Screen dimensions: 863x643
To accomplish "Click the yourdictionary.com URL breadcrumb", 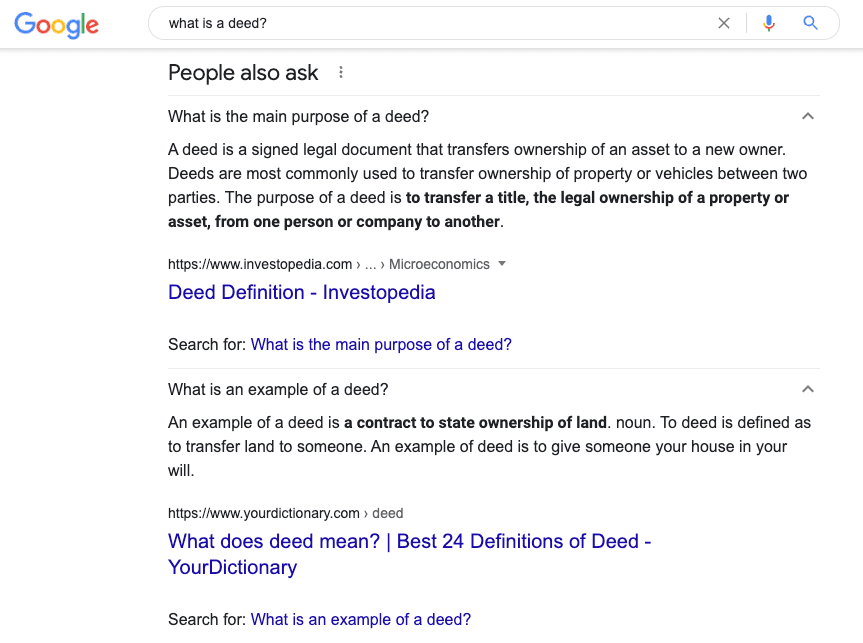I will (x=264, y=513).
